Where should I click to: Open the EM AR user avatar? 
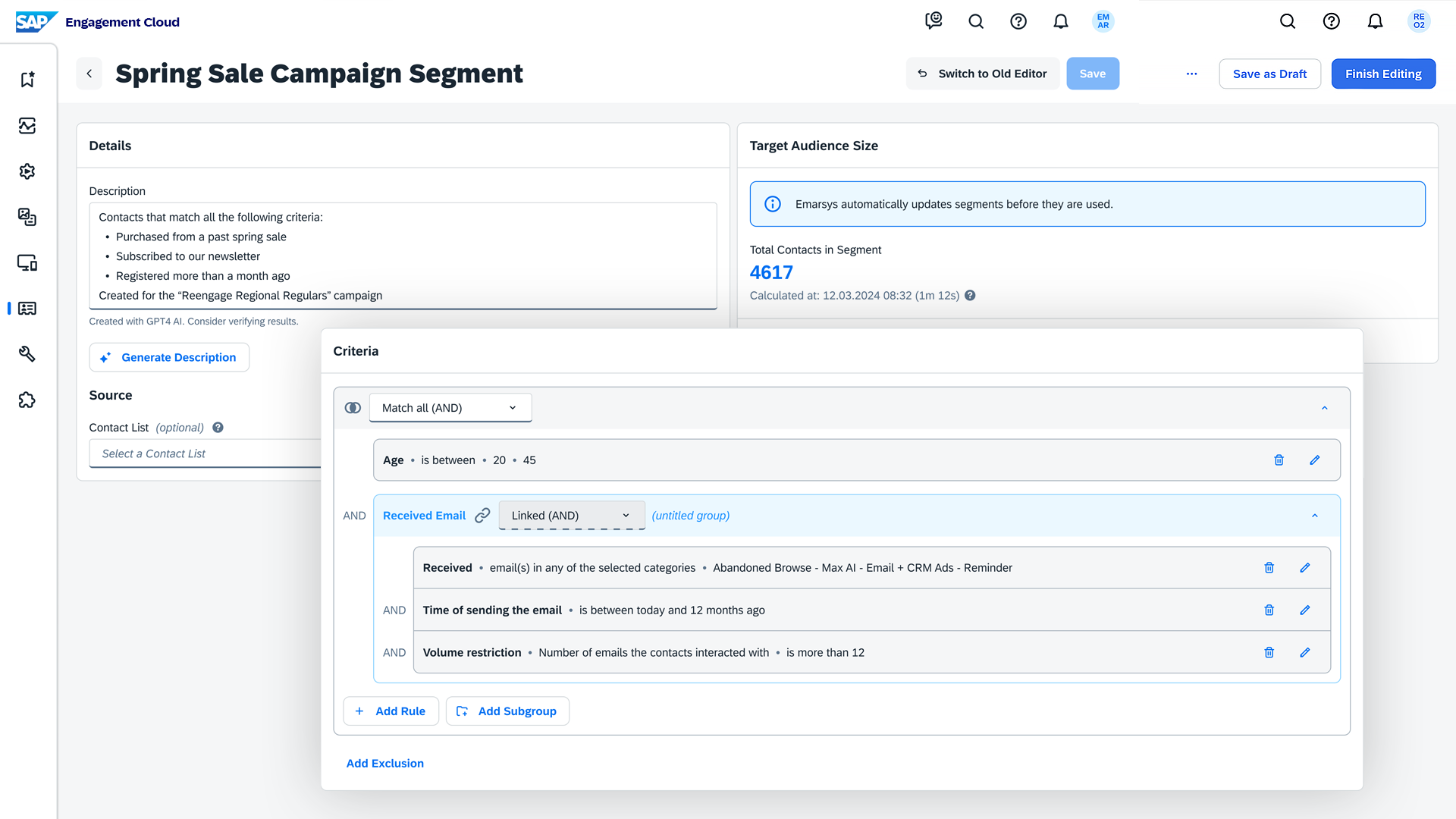pyautogui.click(x=1103, y=21)
